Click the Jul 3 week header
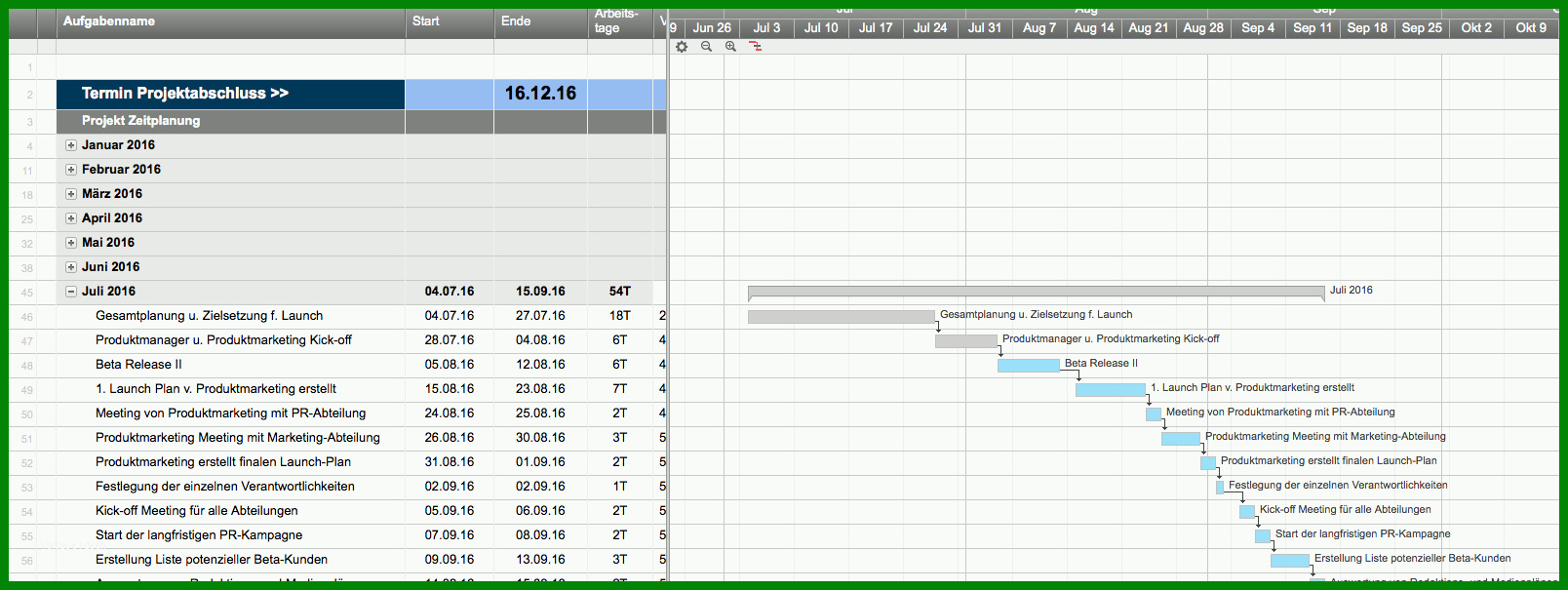Image resolution: width=1568 pixels, height=590 pixels. 766,28
